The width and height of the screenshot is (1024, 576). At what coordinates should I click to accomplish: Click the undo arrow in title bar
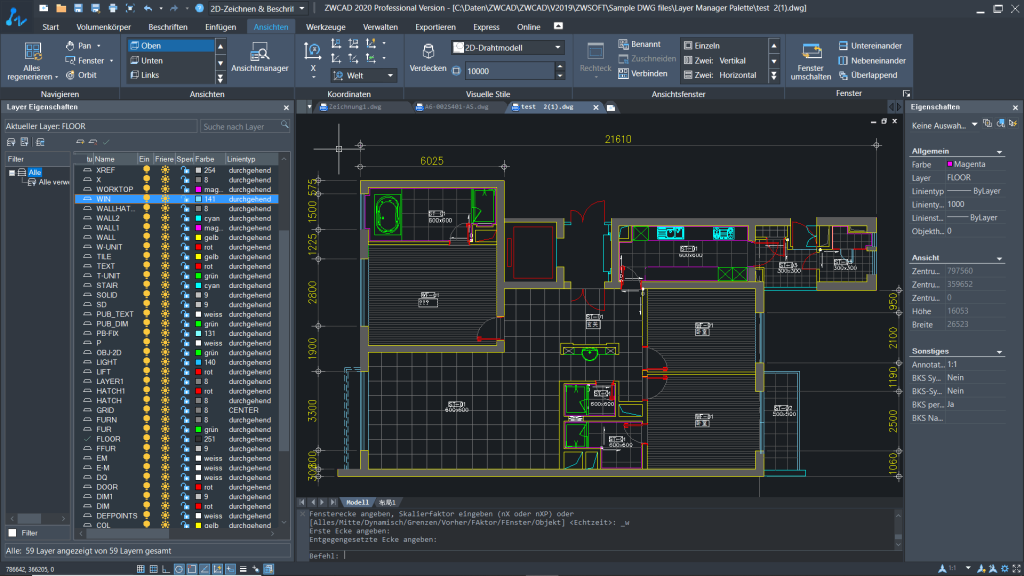pyautogui.click(x=147, y=7)
